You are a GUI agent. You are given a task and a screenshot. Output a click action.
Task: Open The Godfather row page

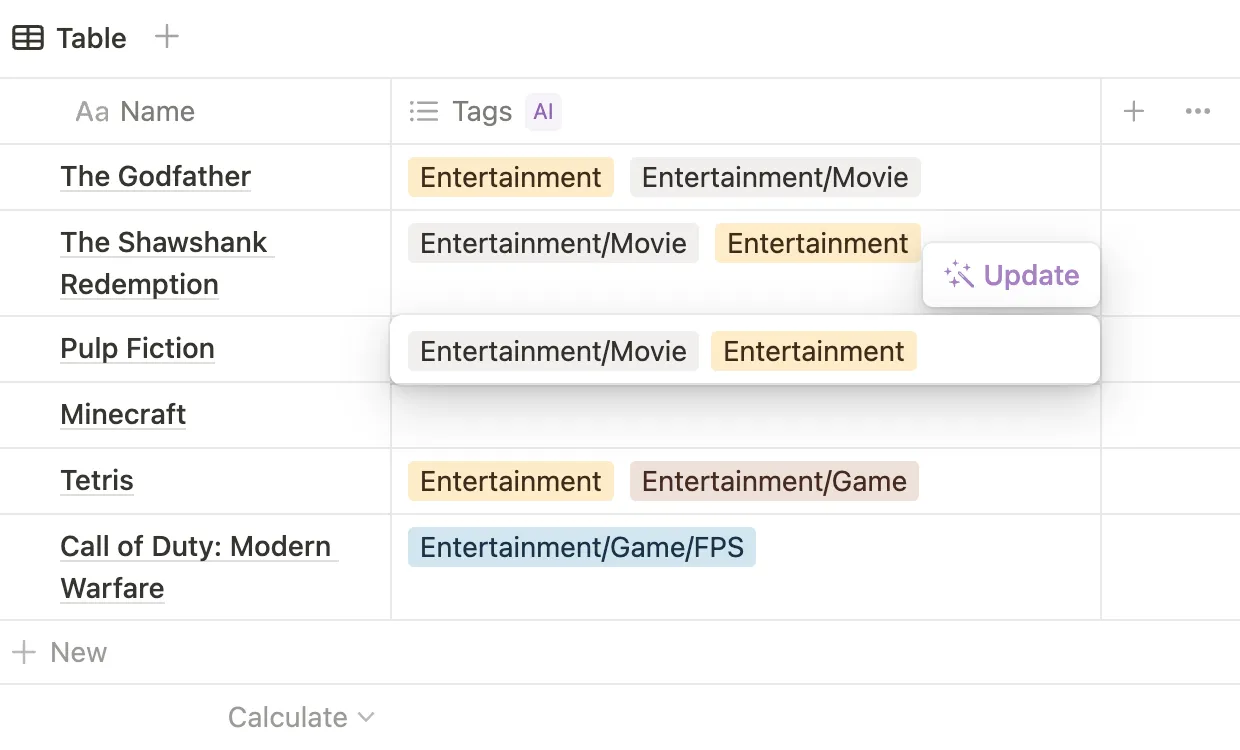(x=155, y=176)
